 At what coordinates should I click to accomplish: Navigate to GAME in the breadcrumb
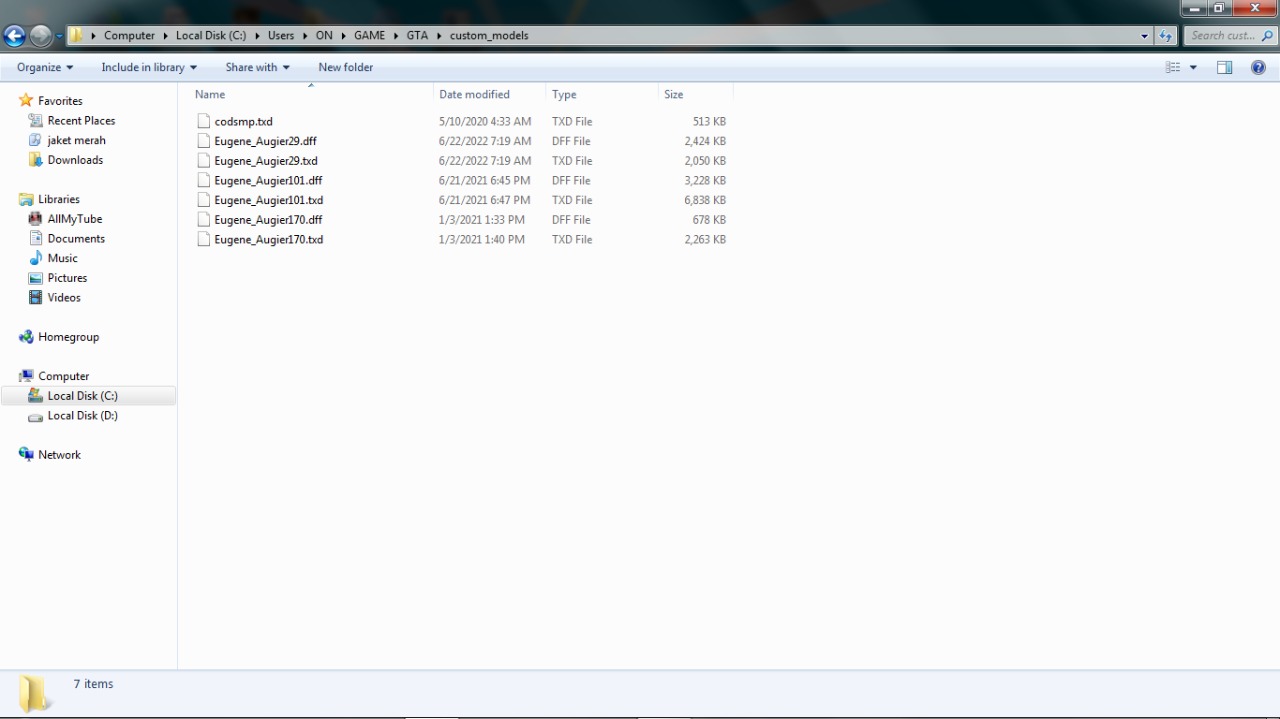coord(369,35)
